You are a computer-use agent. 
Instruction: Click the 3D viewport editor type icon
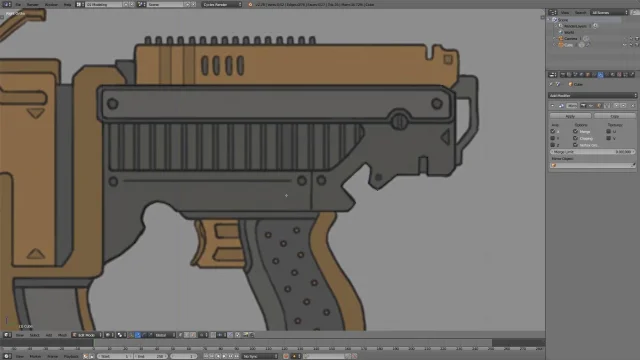7,335
